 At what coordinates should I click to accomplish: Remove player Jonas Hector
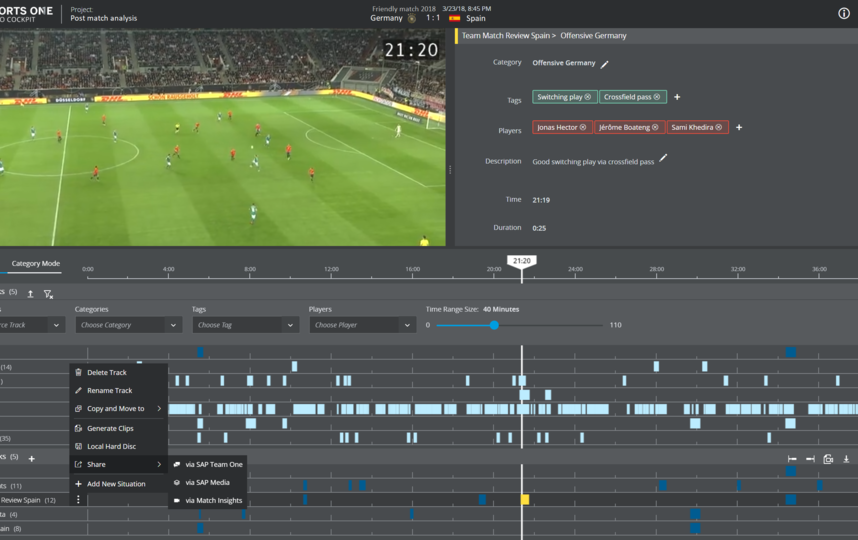pyautogui.click(x=583, y=127)
